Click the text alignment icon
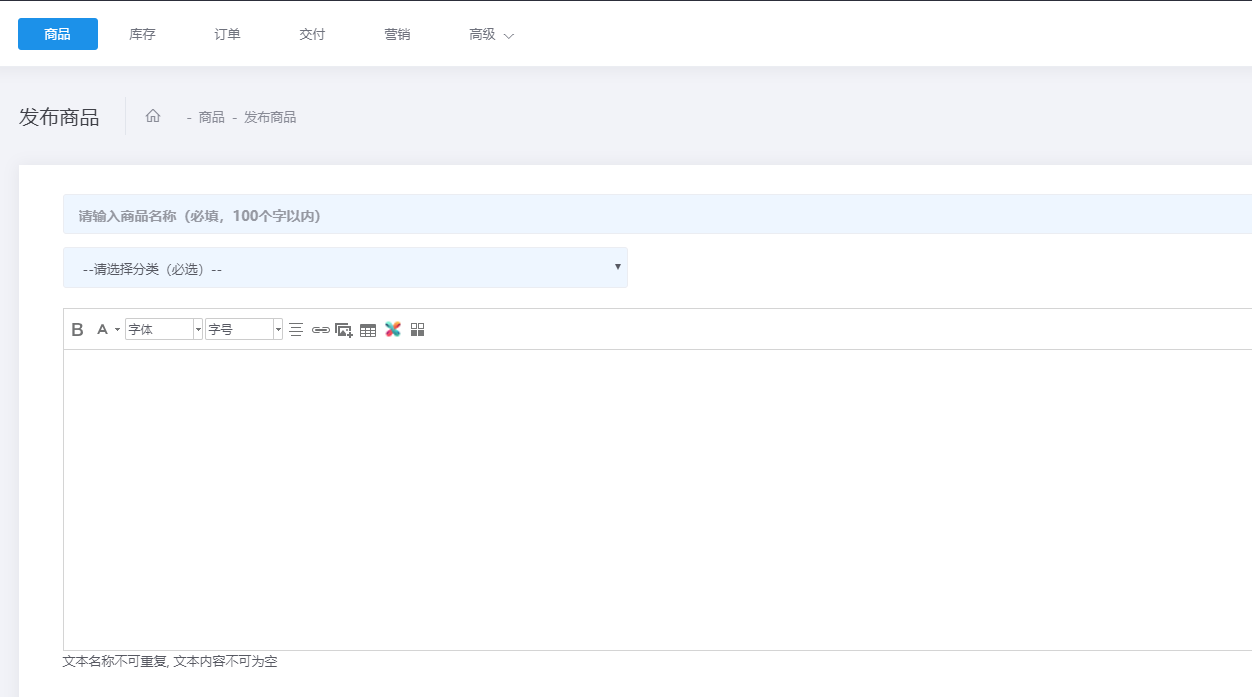 click(296, 330)
